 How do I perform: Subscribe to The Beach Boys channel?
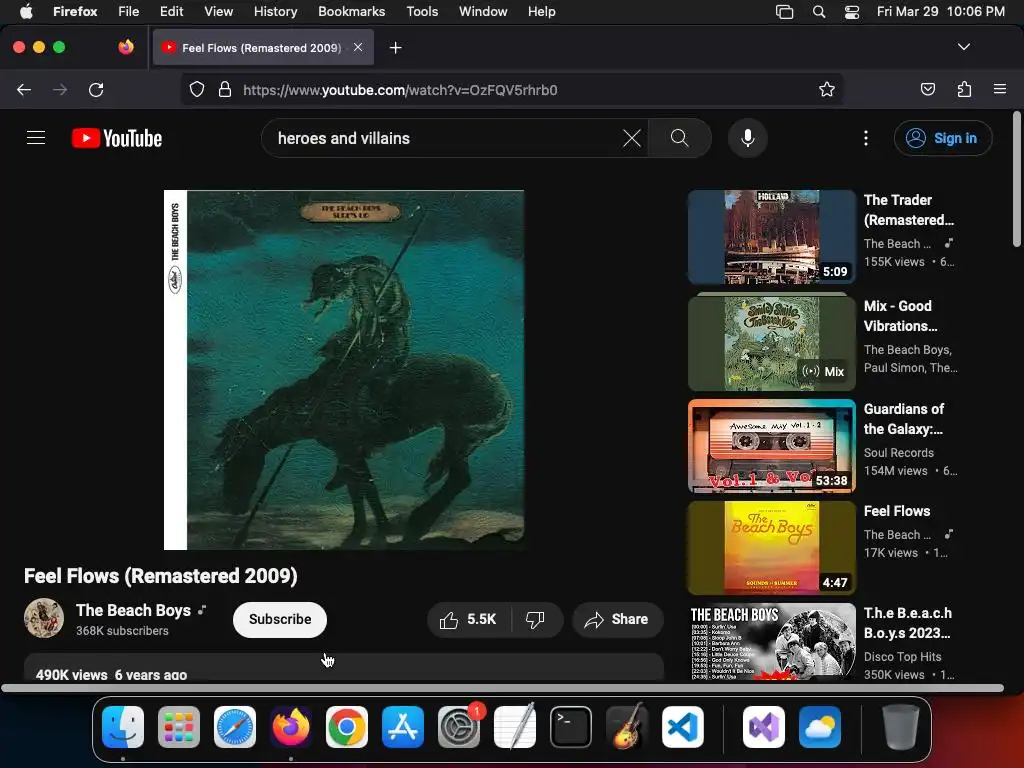point(280,619)
